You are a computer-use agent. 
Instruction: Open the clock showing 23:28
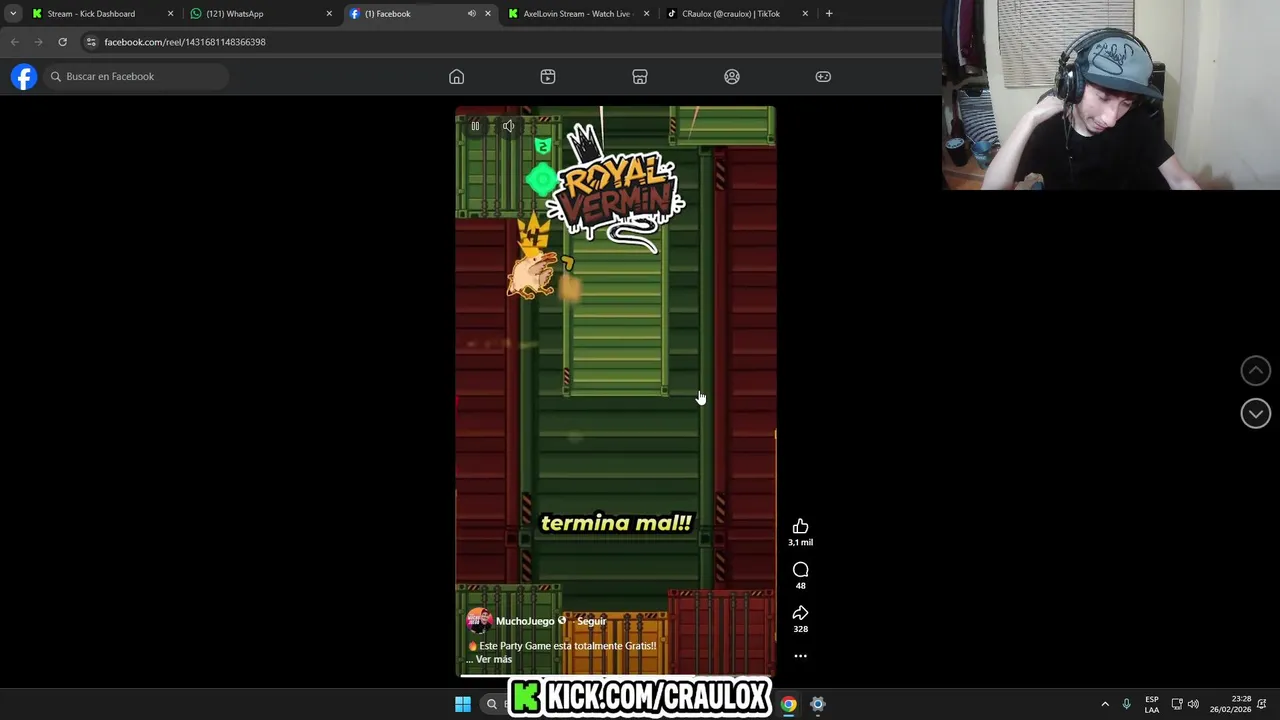(1230, 704)
